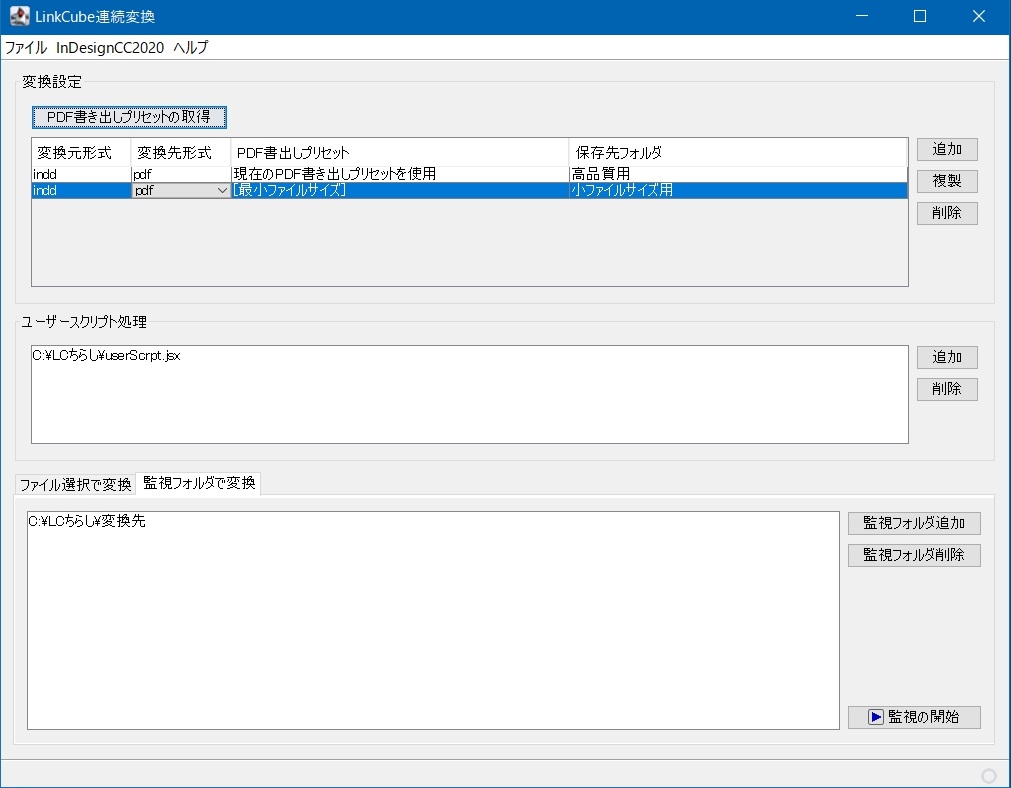Open the ファイル menu
This screenshot has width=1011, height=788.
(x=26, y=48)
